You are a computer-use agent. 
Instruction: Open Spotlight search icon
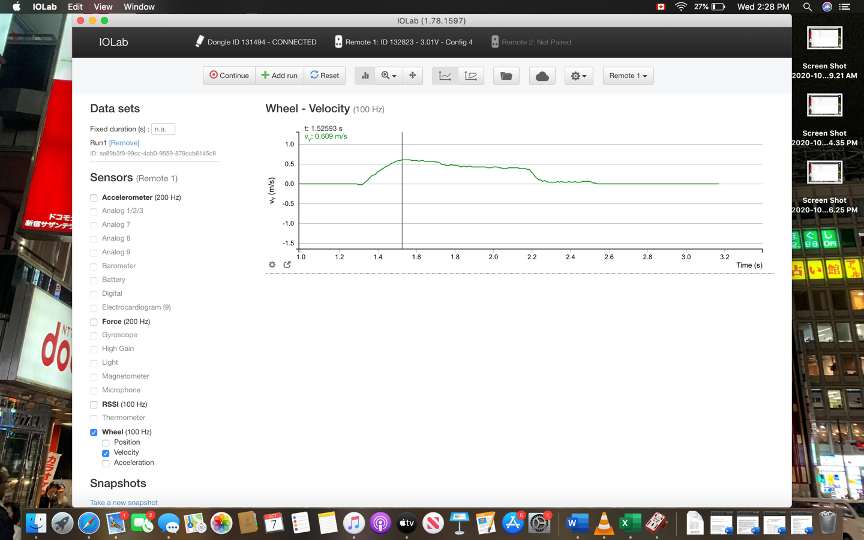tap(807, 7)
